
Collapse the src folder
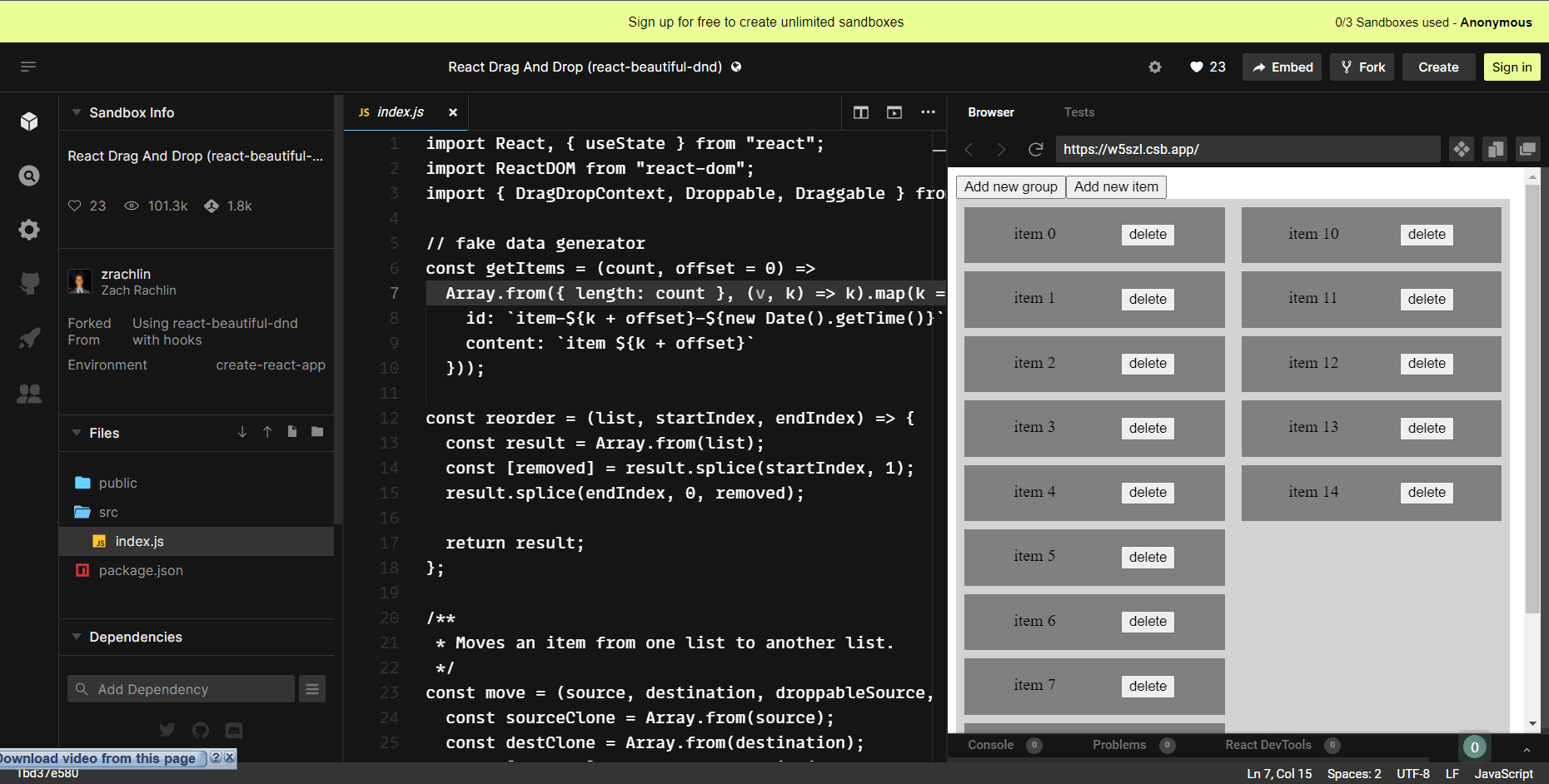[x=197, y=512]
